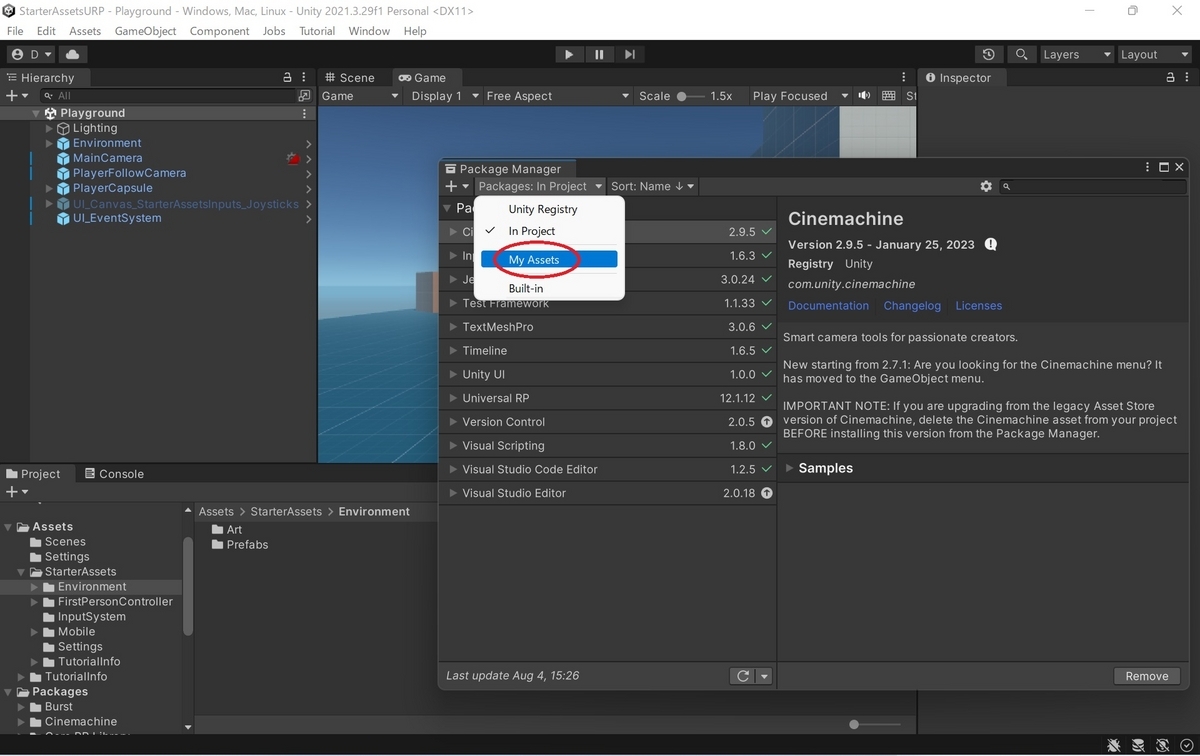Expand the PlayerCapsule object in Hierarchy

(x=50, y=188)
